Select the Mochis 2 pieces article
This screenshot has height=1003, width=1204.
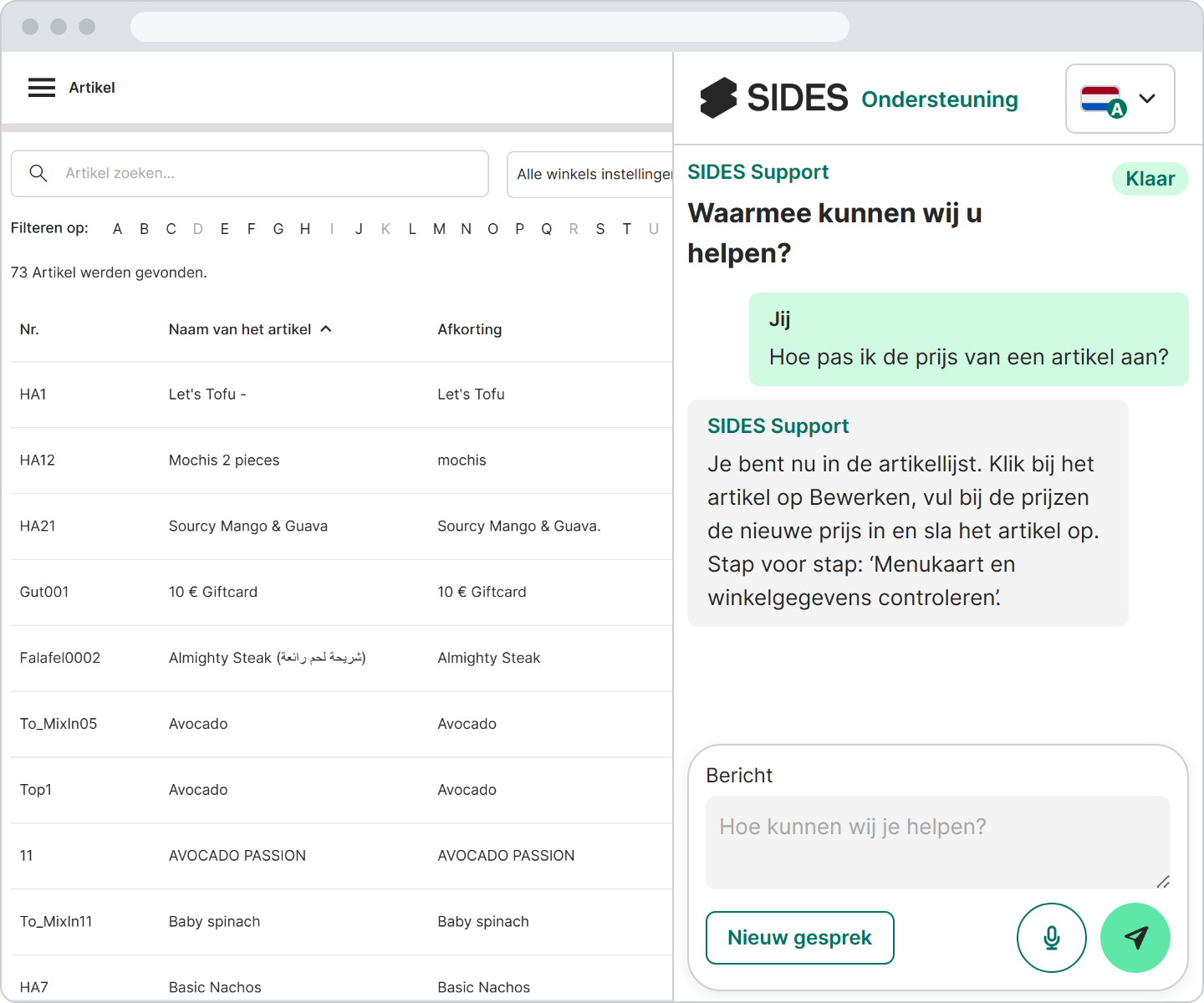[x=224, y=461]
